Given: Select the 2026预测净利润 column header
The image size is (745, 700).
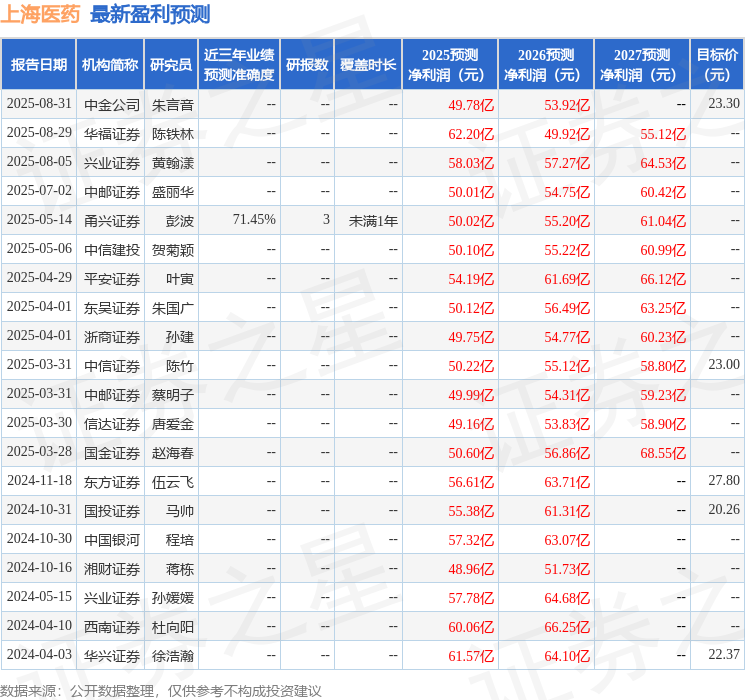Looking at the screenshot, I should point(546,65).
